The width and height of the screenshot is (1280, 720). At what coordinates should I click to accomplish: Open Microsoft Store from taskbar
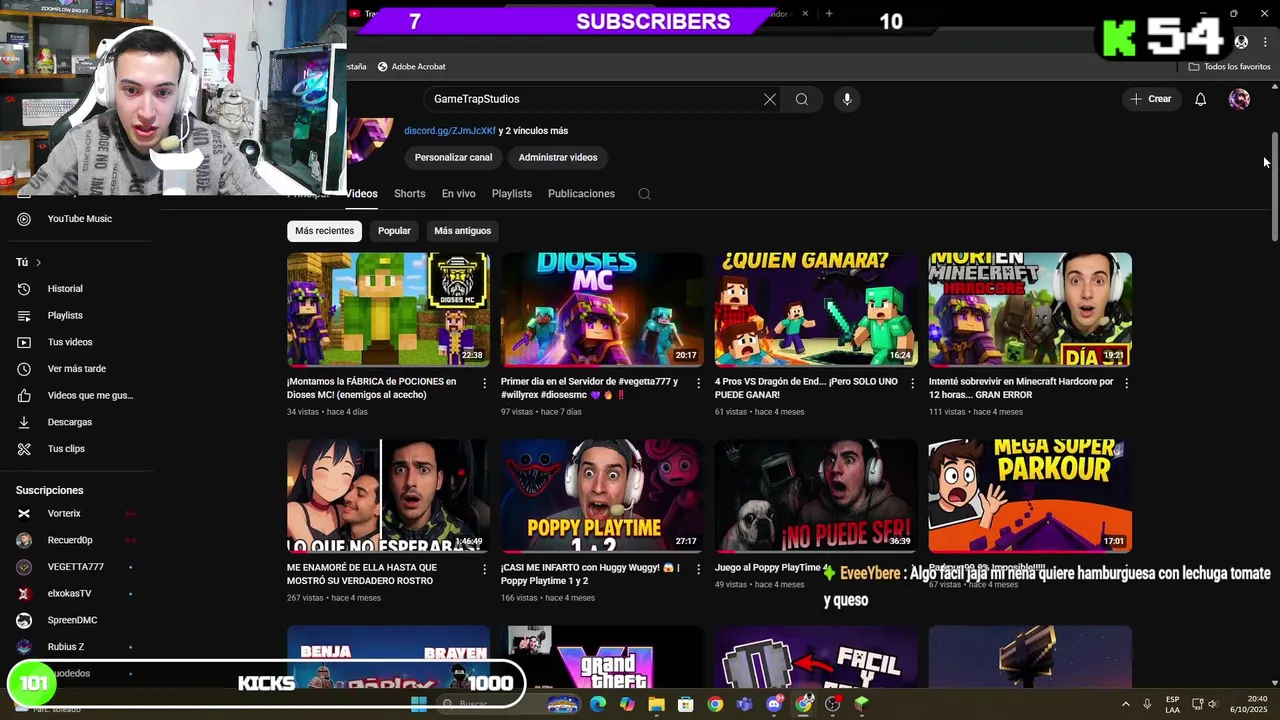686,704
